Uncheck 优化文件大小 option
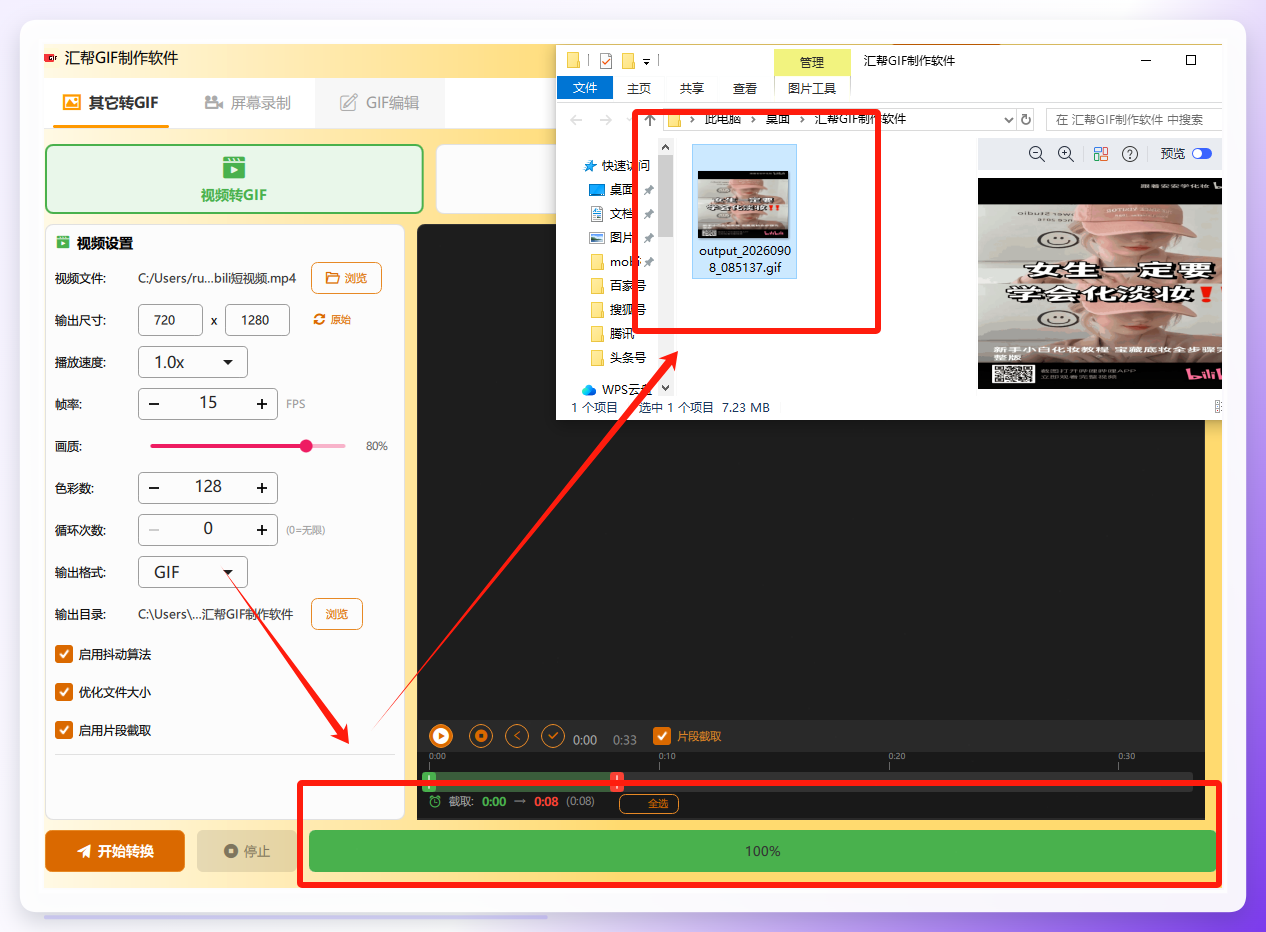 pyautogui.click(x=64, y=692)
